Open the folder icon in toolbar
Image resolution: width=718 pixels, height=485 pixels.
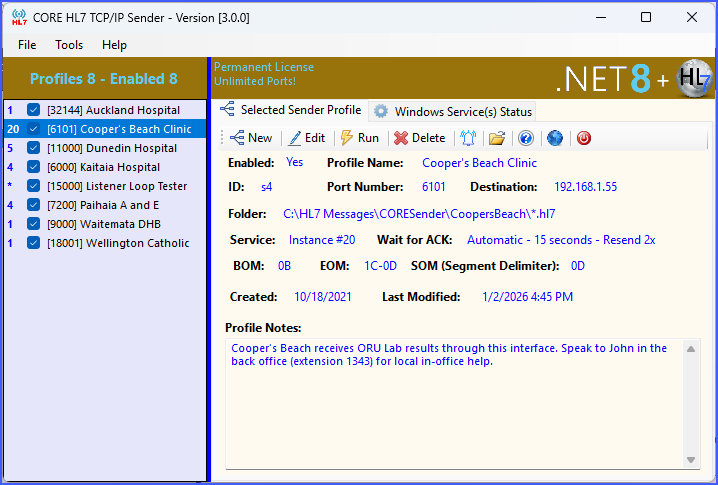pyautogui.click(x=496, y=138)
